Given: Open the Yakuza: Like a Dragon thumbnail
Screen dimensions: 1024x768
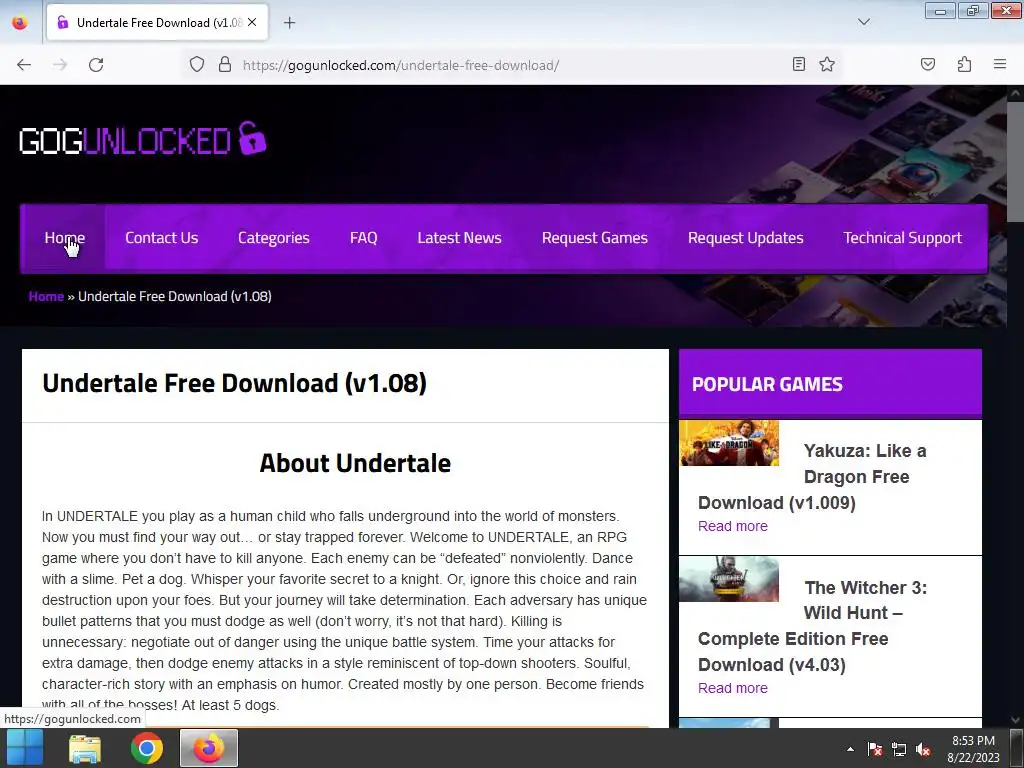Looking at the screenshot, I should click(729, 443).
